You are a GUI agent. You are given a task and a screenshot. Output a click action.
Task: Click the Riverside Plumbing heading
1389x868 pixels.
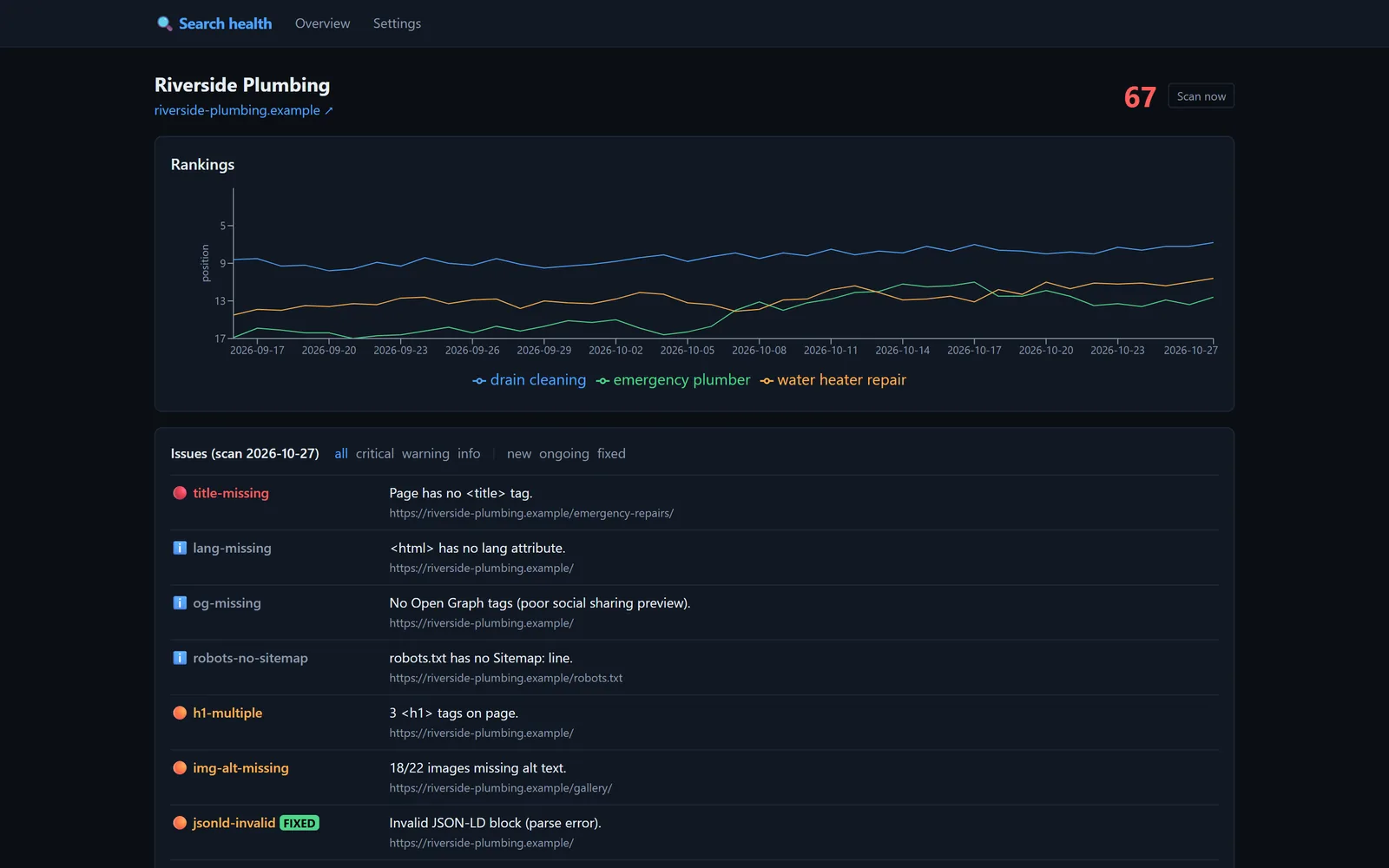[x=242, y=85]
